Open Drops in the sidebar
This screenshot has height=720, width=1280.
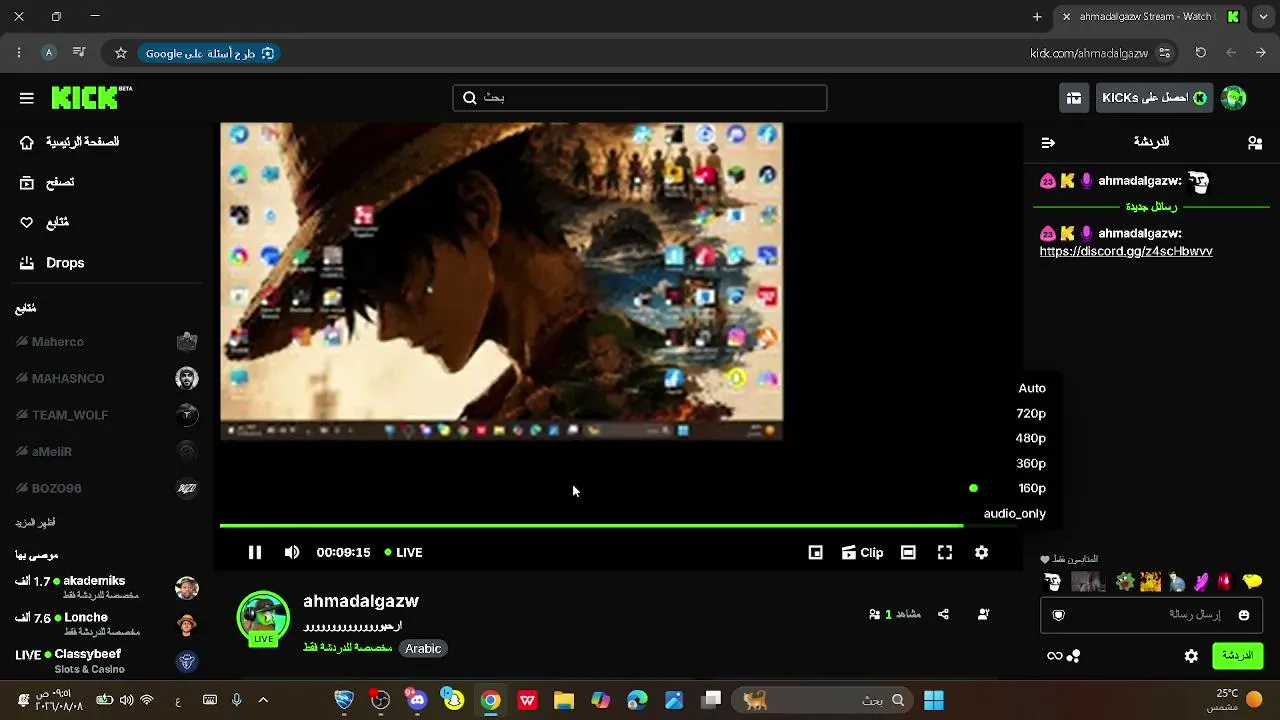point(52,263)
